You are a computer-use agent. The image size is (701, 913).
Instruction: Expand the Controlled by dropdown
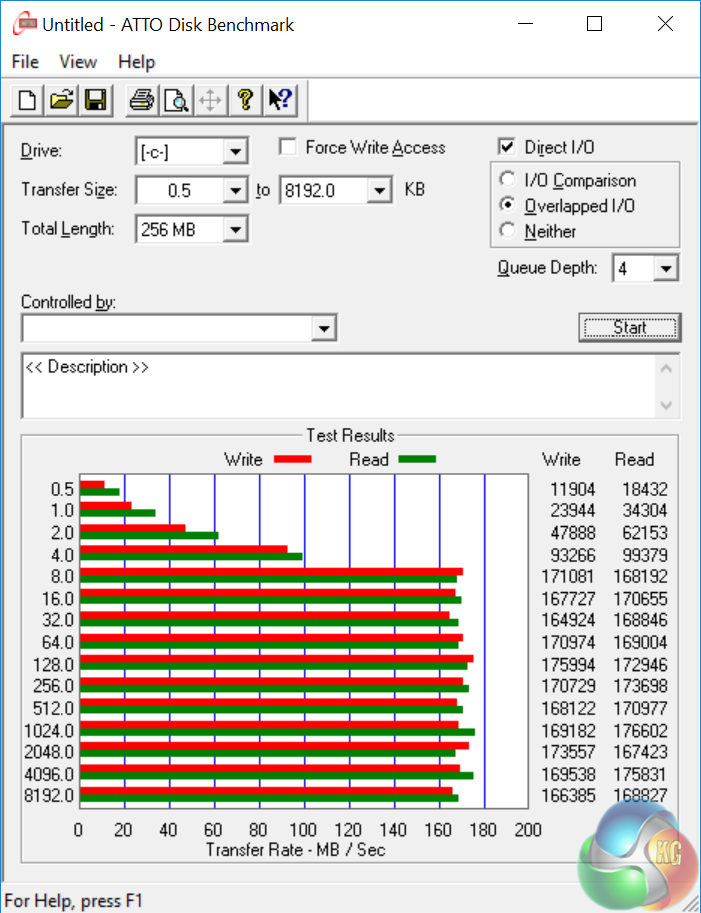(324, 329)
